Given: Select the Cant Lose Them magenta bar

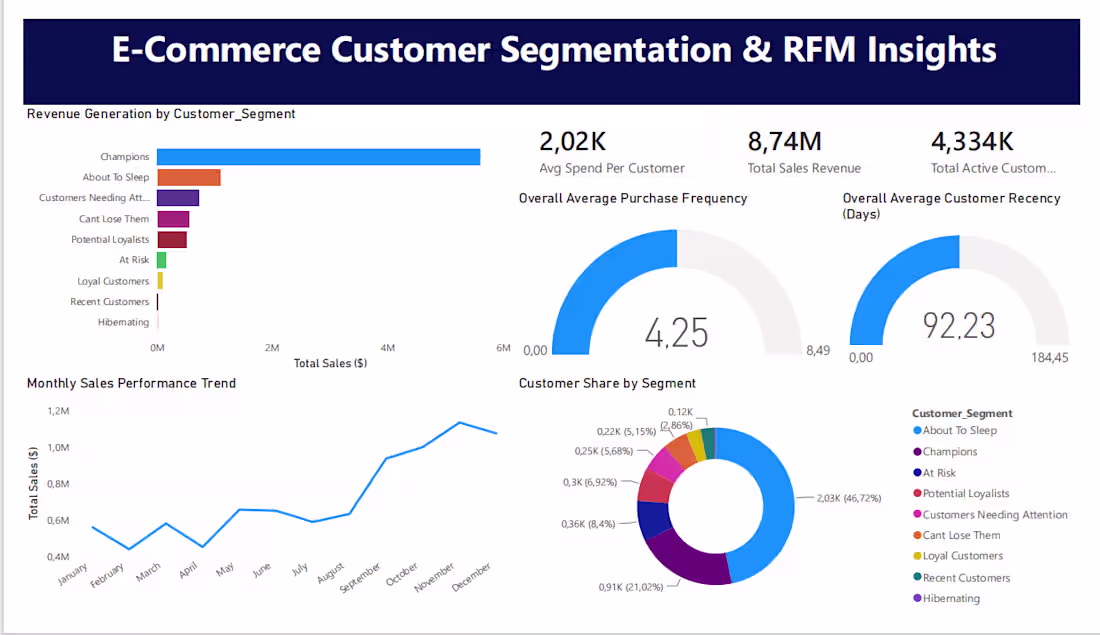Looking at the screenshot, I should click(173, 219).
